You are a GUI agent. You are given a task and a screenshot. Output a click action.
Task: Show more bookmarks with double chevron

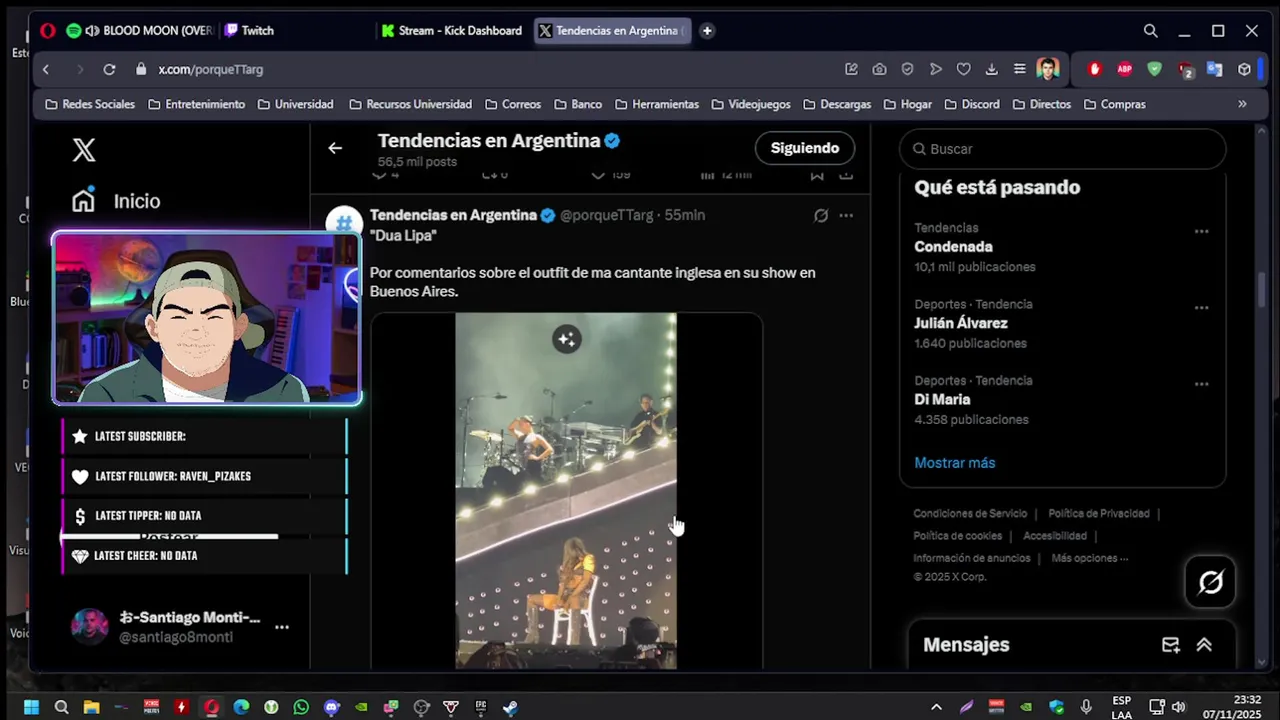click(x=1242, y=104)
